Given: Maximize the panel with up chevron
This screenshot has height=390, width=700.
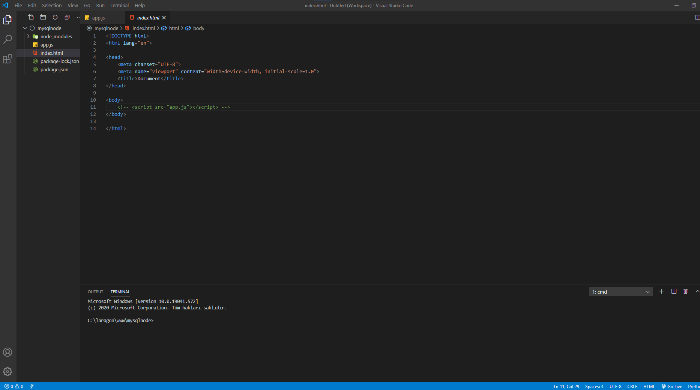Looking at the screenshot, I should (697, 291).
